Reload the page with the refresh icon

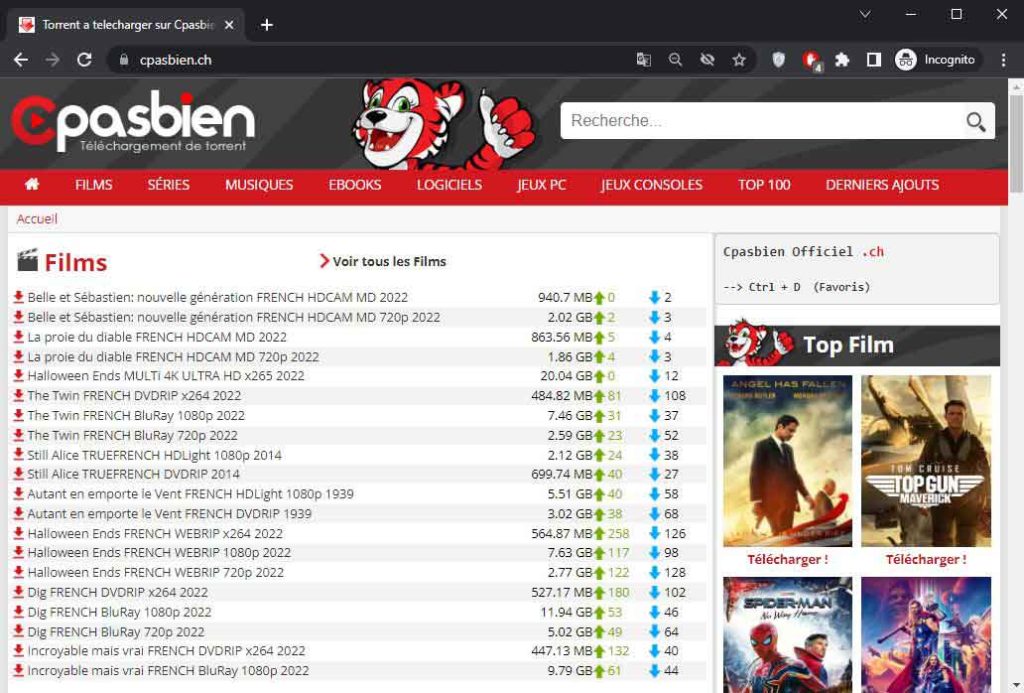[84, 60]
